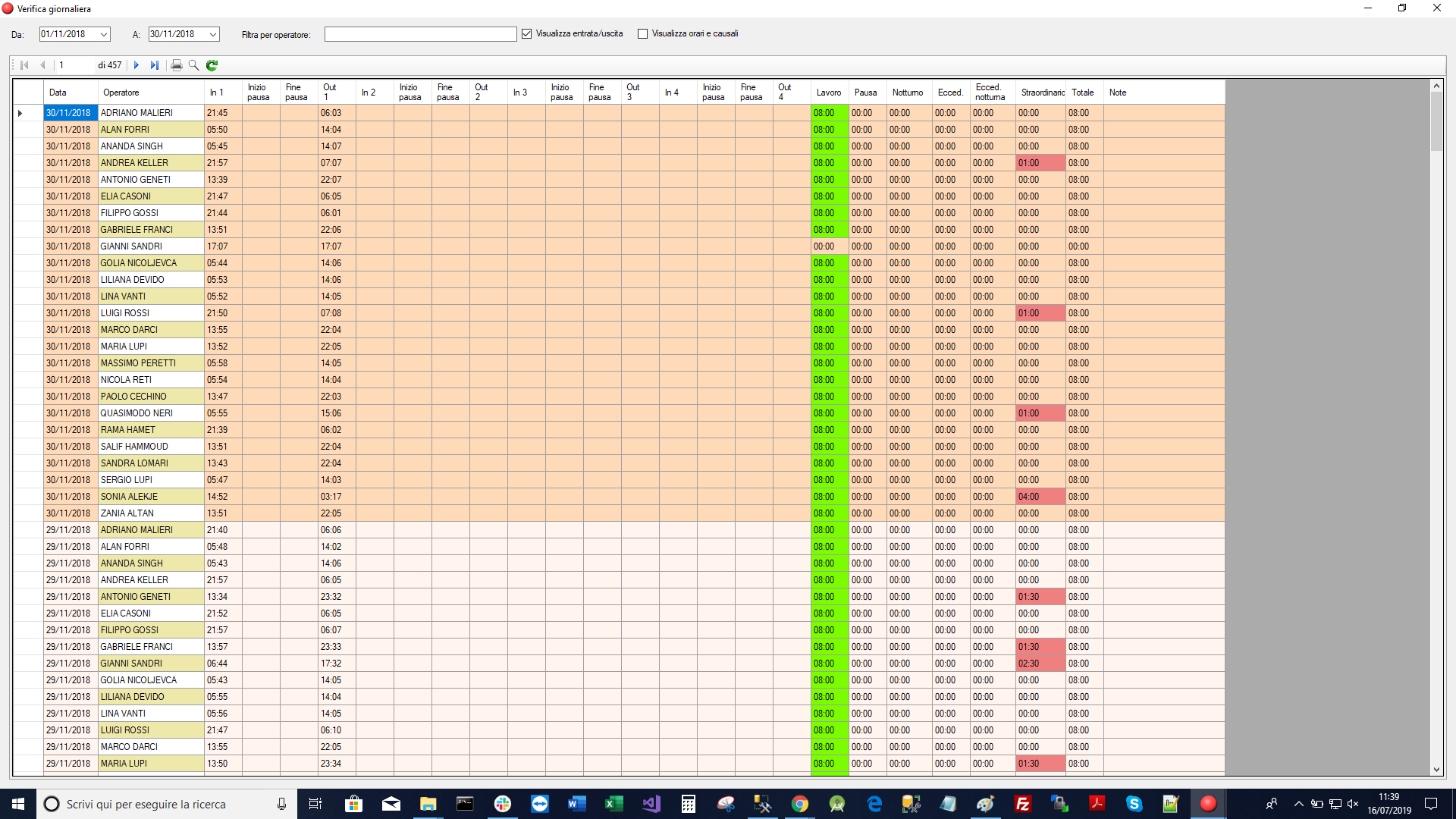Show hidden system tray icons

[1298, 804]
